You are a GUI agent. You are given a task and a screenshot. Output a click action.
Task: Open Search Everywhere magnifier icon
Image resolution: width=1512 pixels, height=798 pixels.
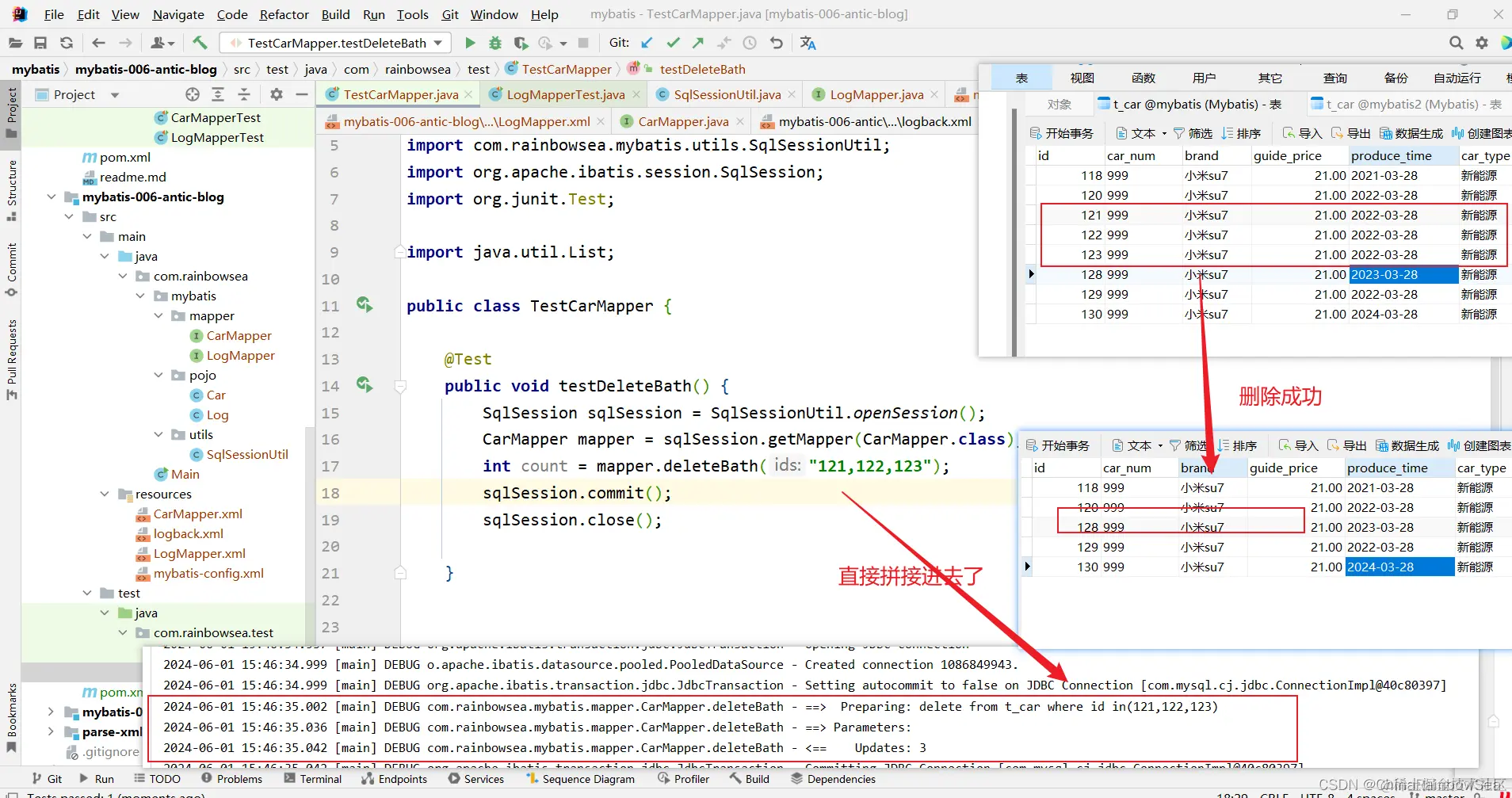tap(1456, 43)
